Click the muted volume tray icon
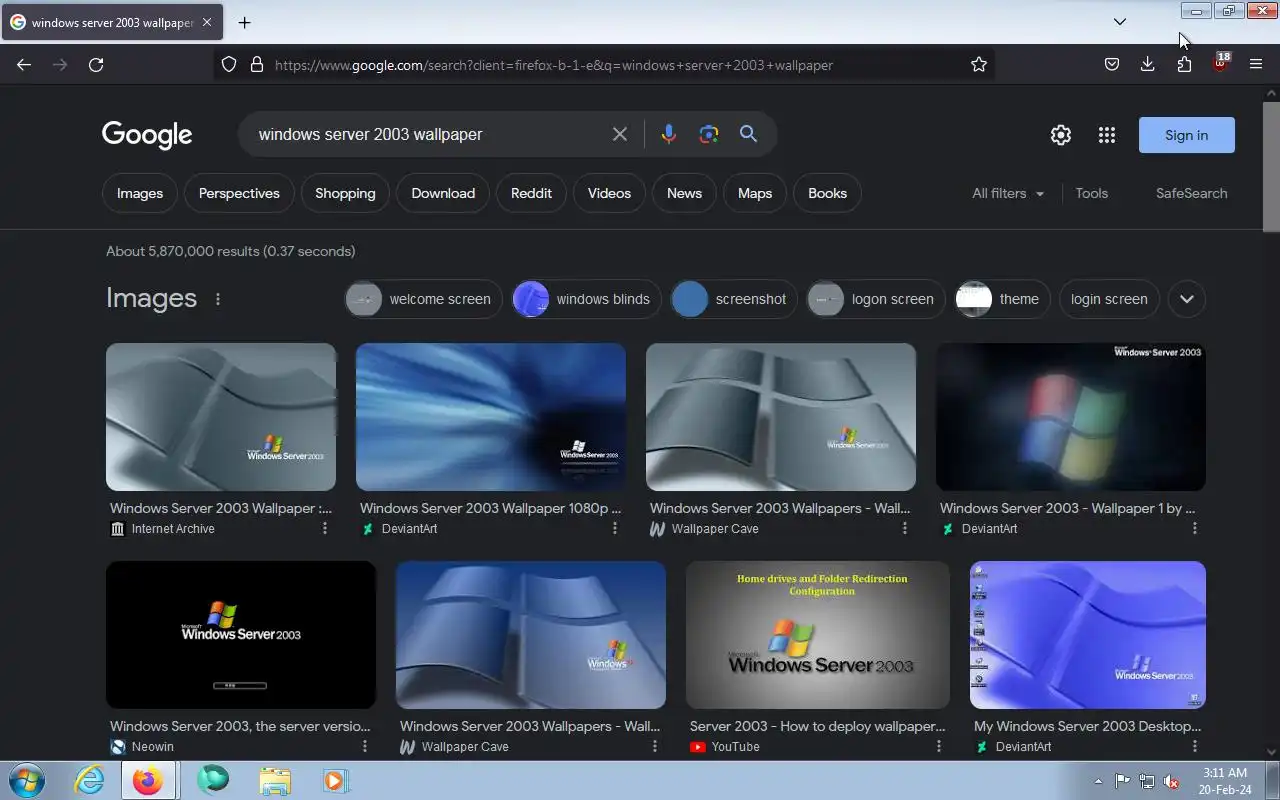Screen dimensions: 1280x800 click(x=1170, y=781)
